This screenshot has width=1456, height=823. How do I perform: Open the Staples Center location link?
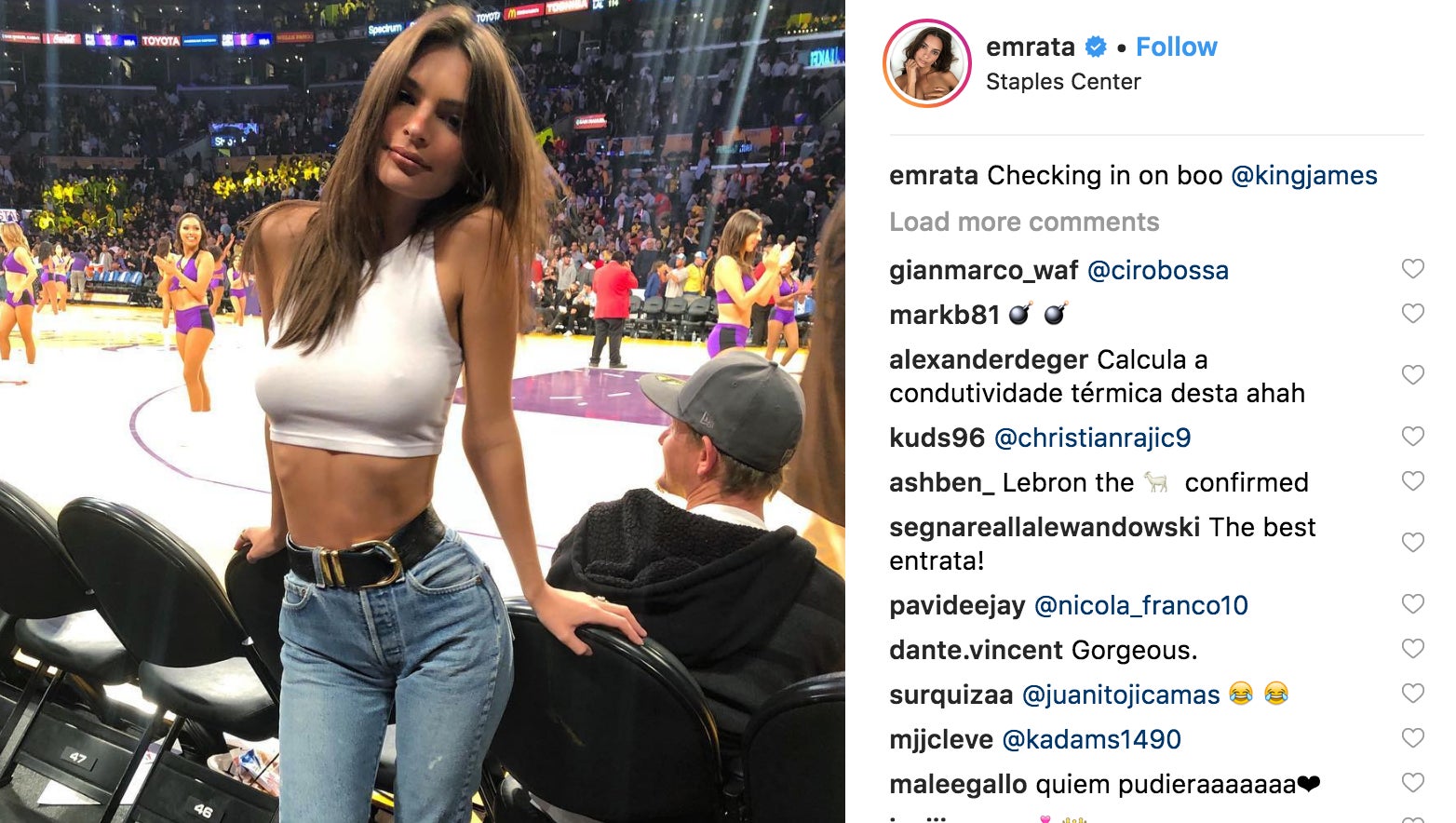tap(1063, 82)
